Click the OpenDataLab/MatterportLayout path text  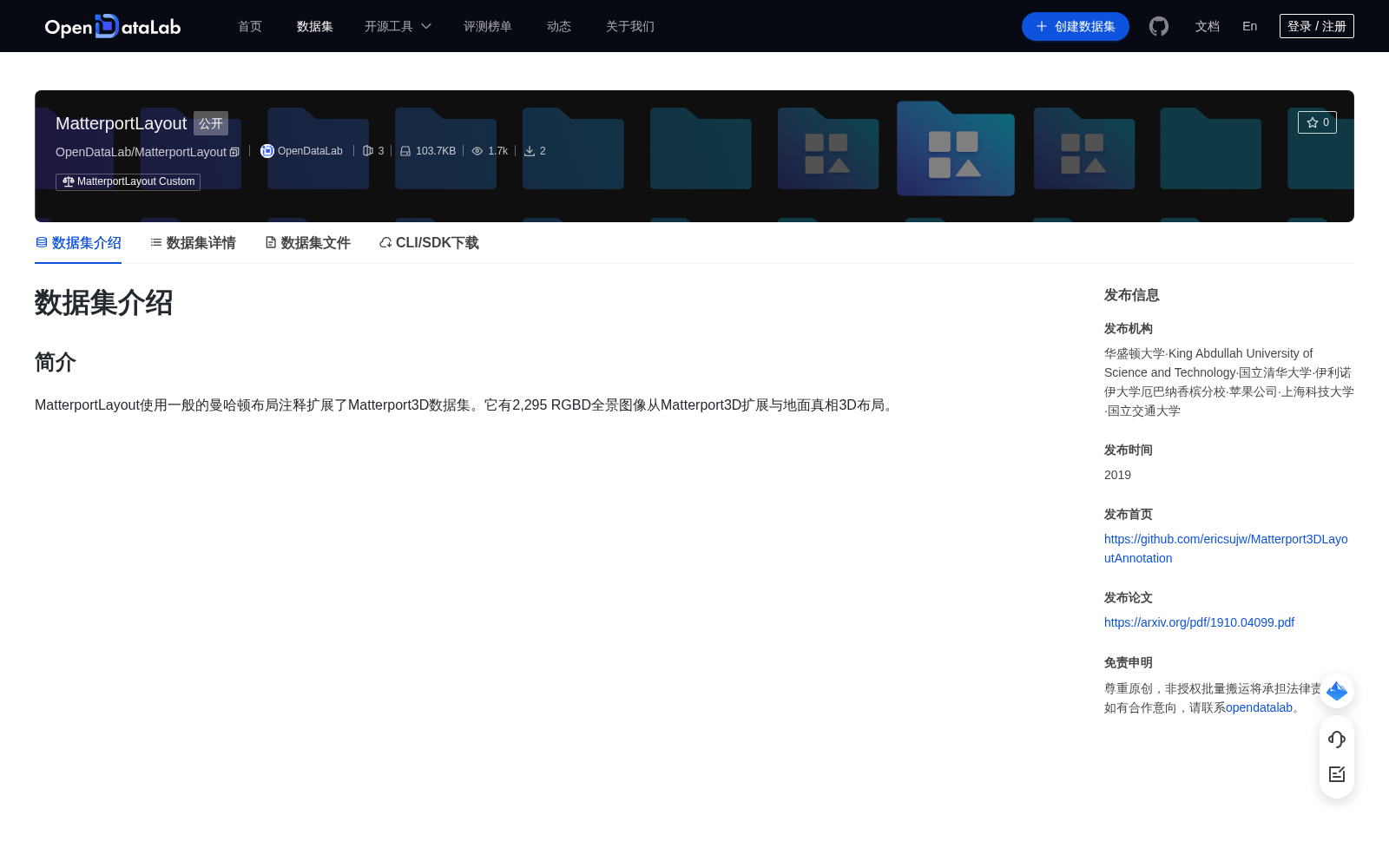pyautogui.click(x=141, y=152)
